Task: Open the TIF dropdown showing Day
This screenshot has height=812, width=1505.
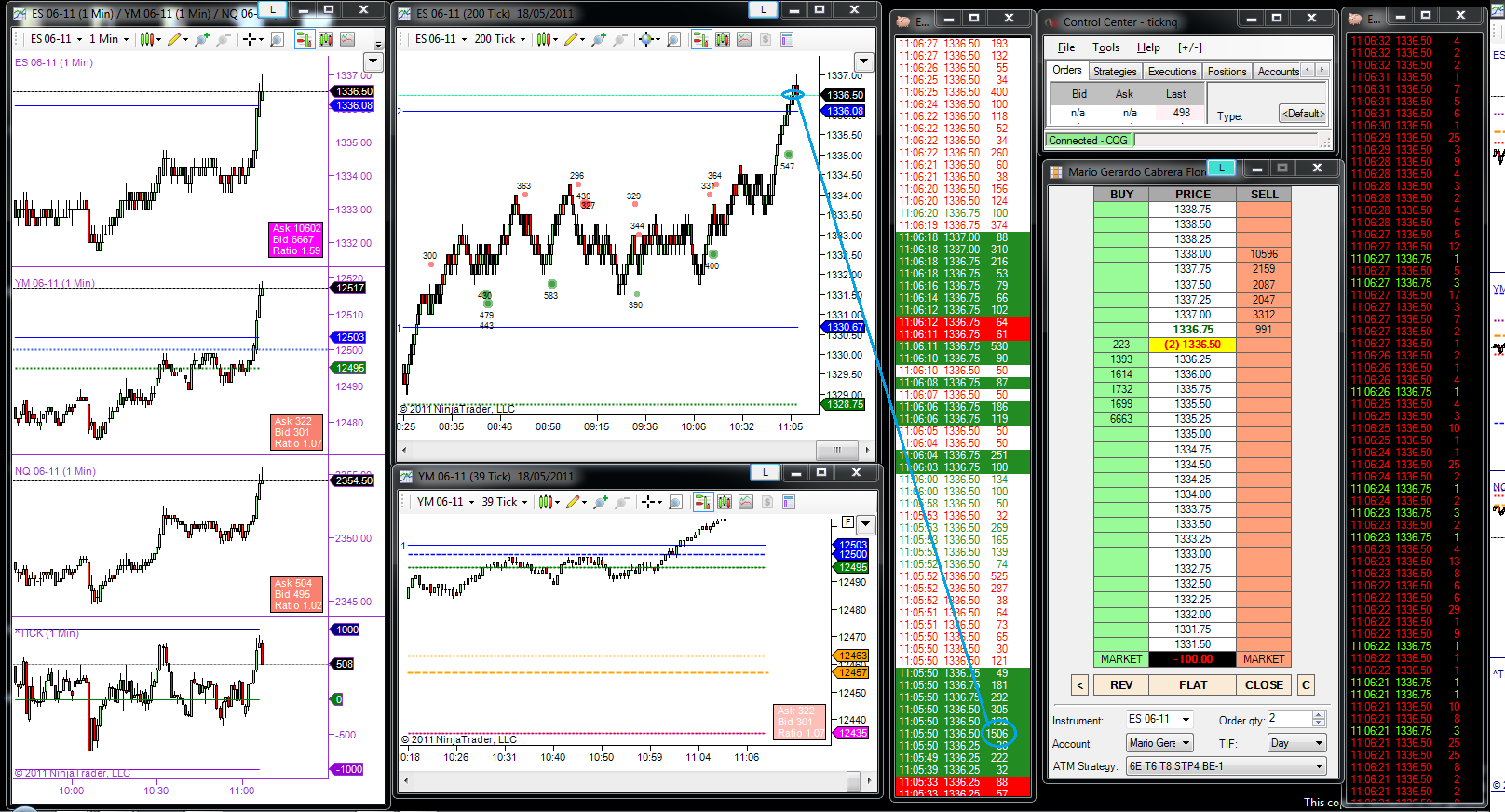Action: point(1296,743)
